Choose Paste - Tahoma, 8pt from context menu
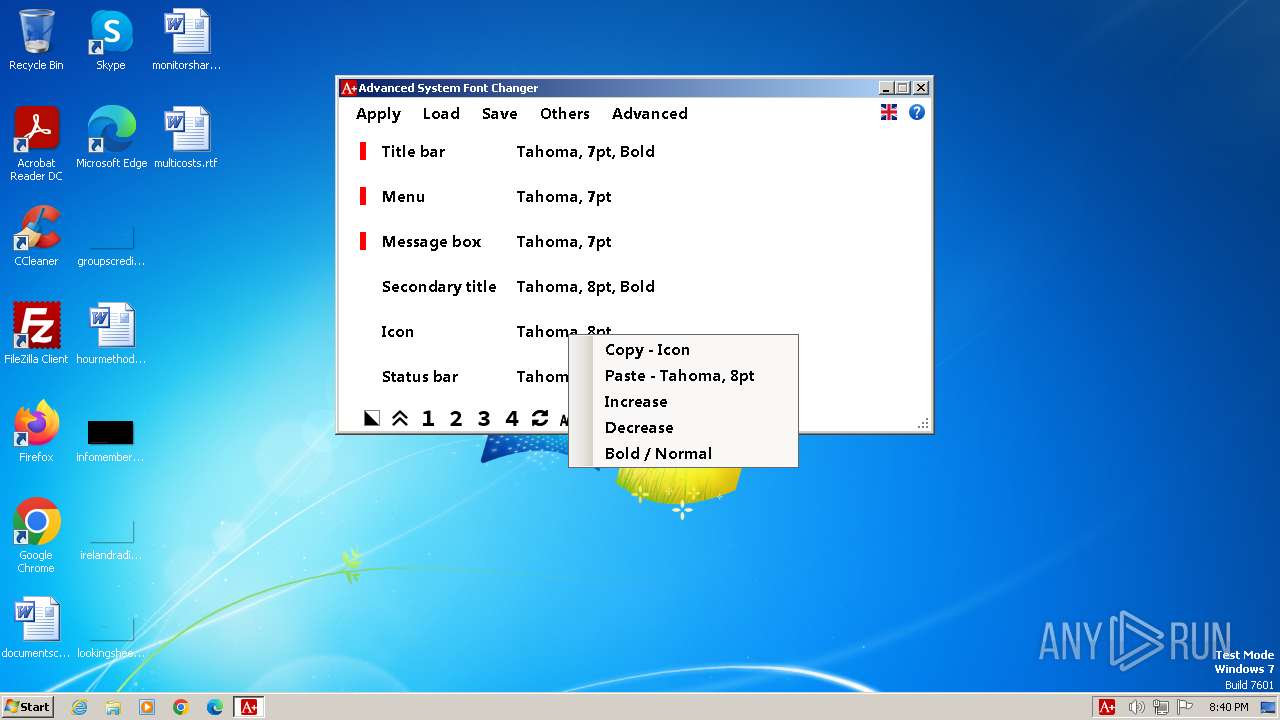1280x720 pixels. click(x=684, y=376)
